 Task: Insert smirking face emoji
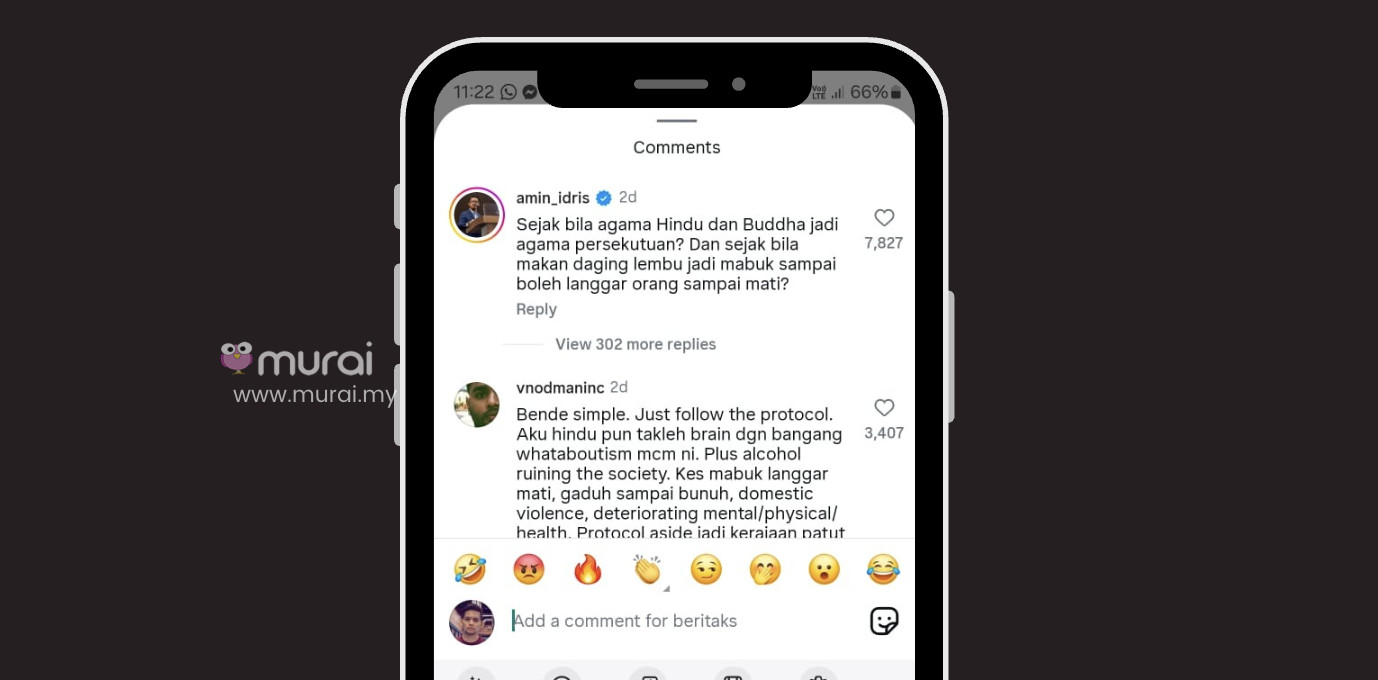[x=706, y=569]
